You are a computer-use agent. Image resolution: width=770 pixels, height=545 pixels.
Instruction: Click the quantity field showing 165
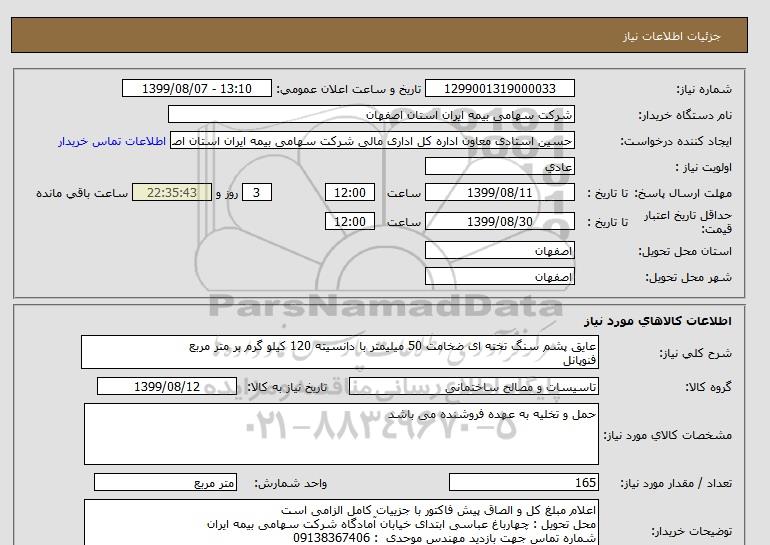click(x=523, y=483)
